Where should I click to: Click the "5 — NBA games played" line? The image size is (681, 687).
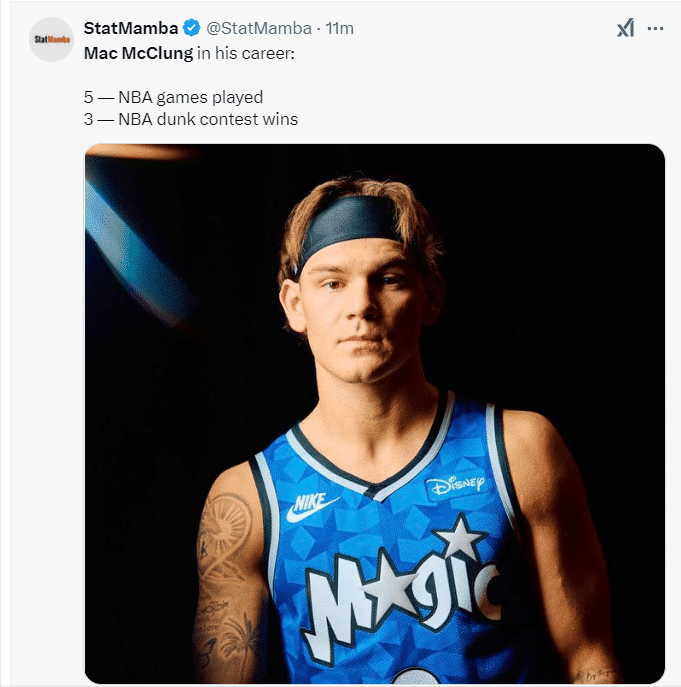173,97
